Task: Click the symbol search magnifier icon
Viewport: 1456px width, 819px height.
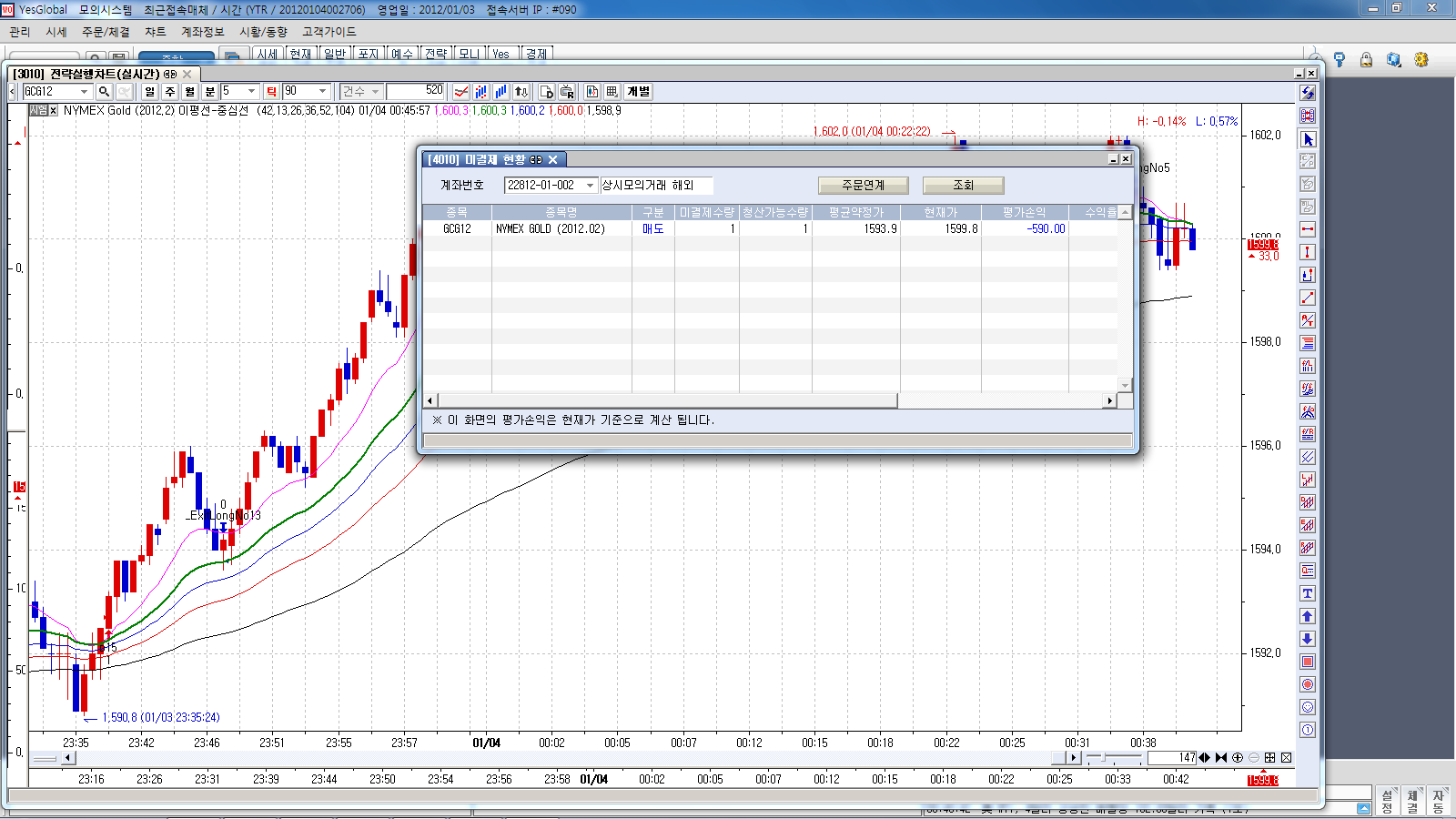Action: point(104,91)
